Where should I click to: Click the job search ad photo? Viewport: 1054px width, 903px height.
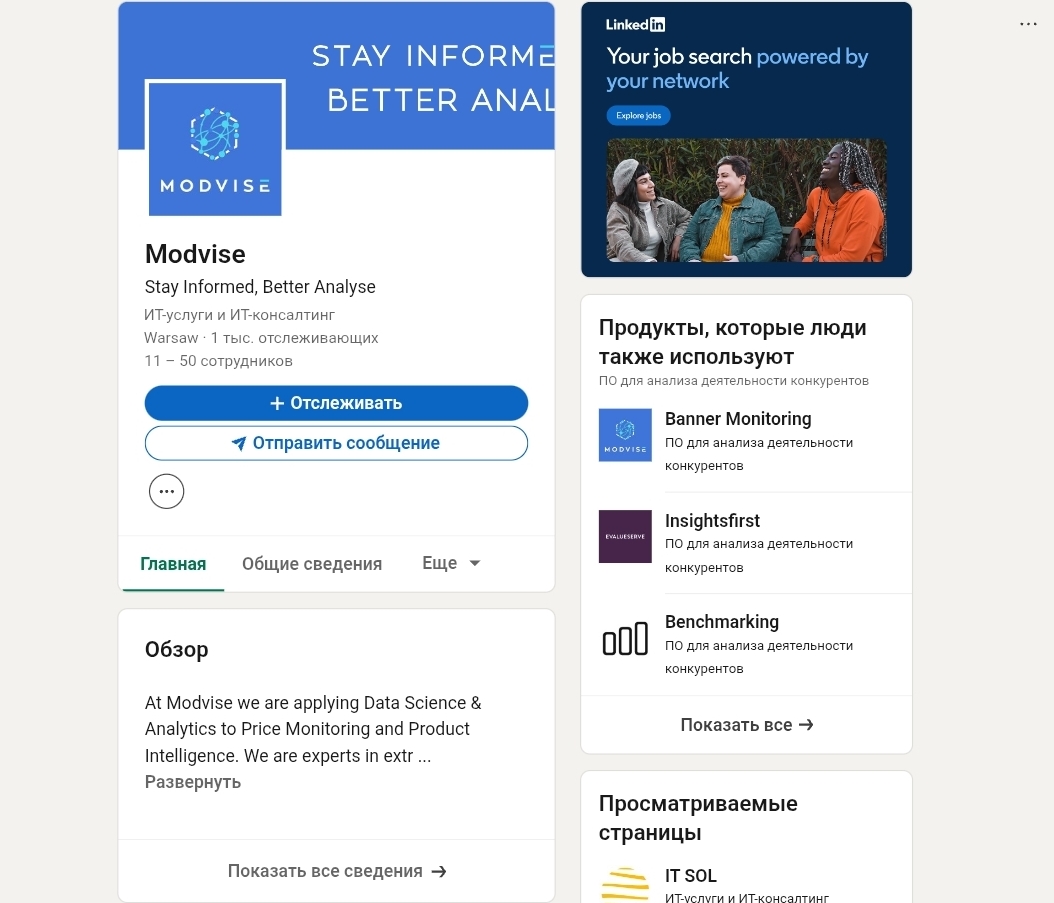tap(747, 200)
